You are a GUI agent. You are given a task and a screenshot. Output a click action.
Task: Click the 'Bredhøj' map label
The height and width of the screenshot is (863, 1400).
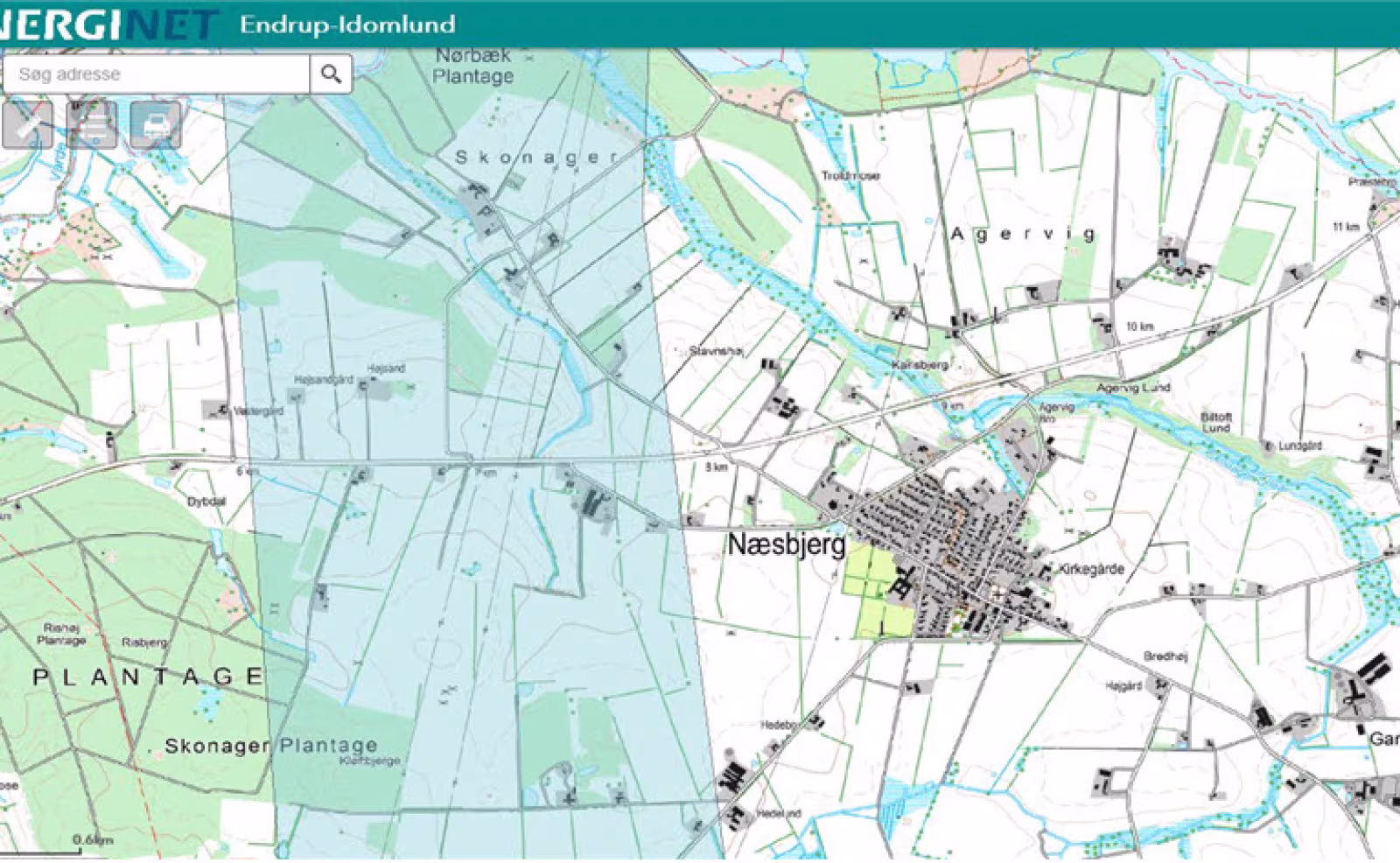(1165, 656)
